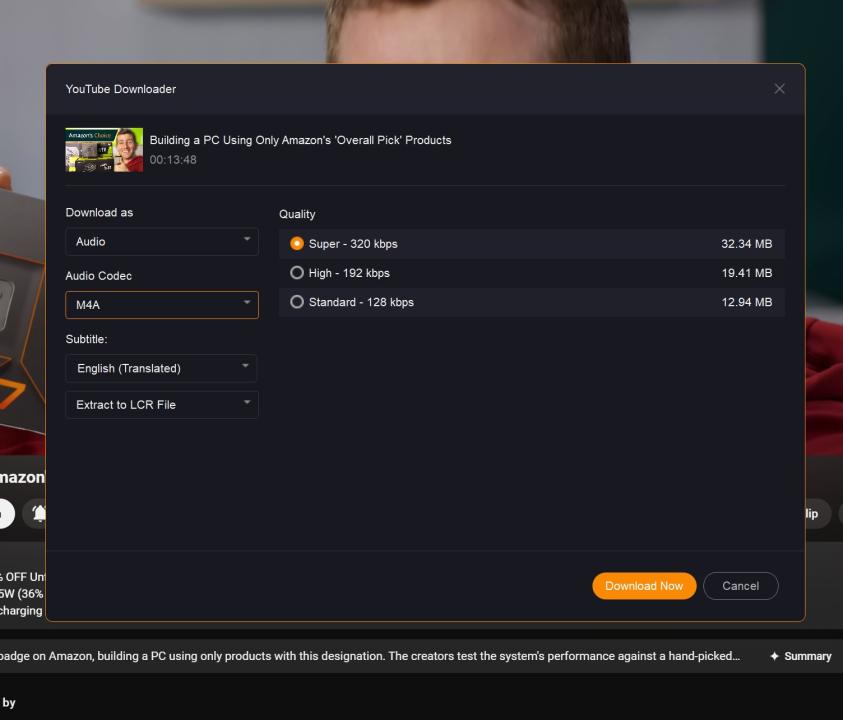Viewport: 843px width, 720px height.
Task: Click the 00:13:48 duration text
Action: pyautogui.click(x=173, y=160)
